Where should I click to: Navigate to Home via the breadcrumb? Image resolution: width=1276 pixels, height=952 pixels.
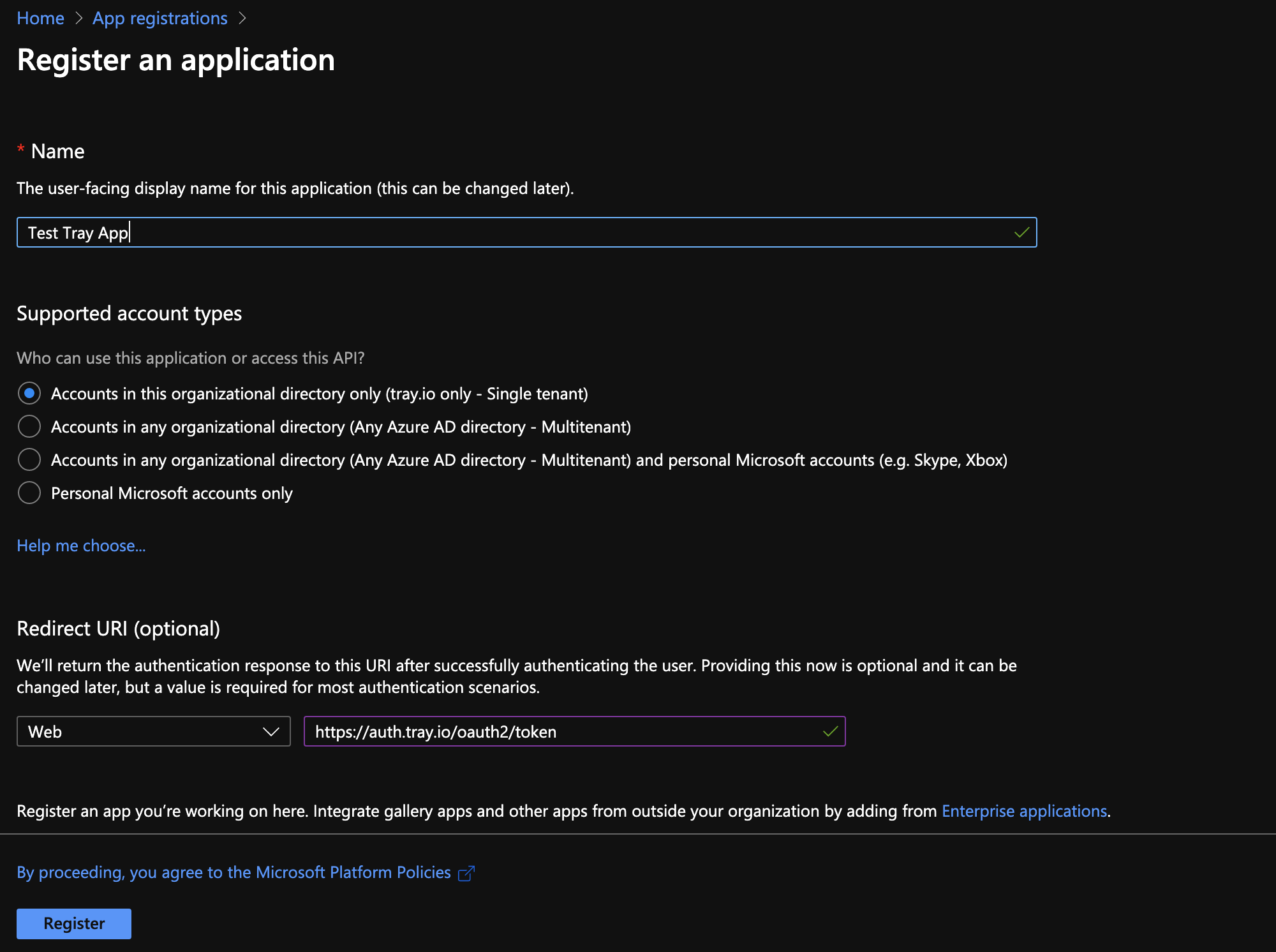(40, 18)
